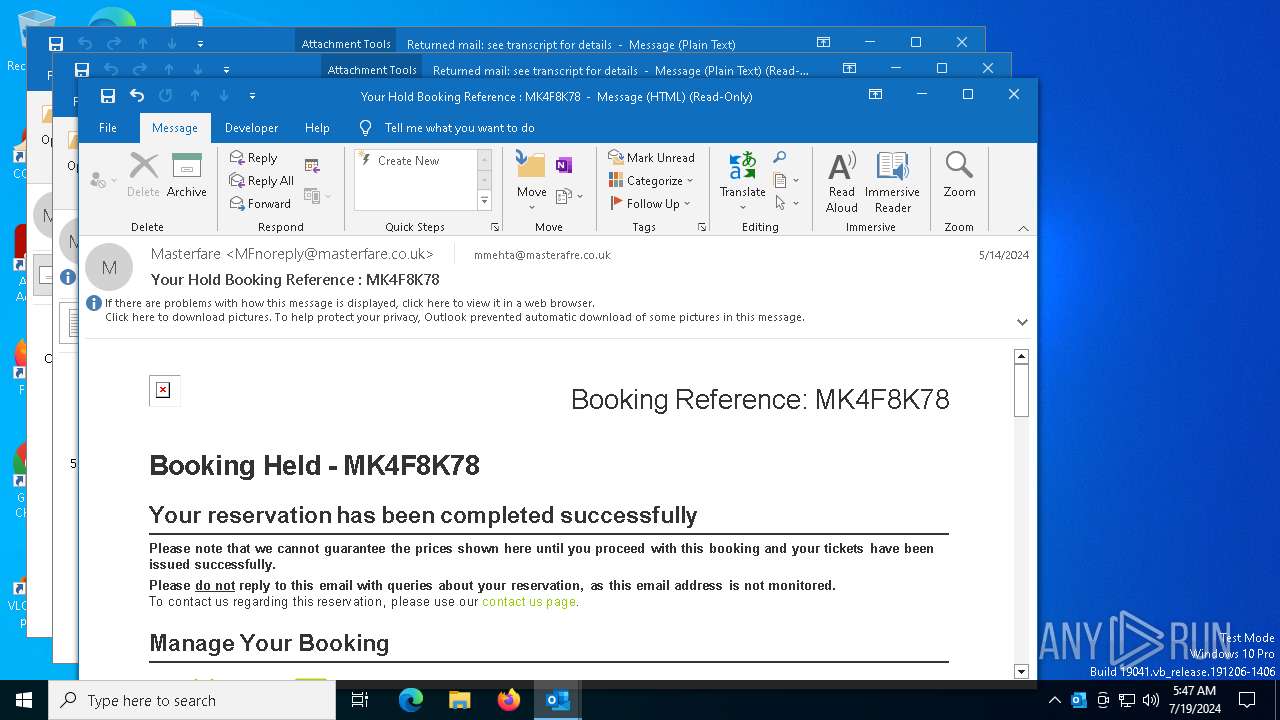Open the Help ribbon tab
1280x720 pixels.
click(x=317, y=128)
